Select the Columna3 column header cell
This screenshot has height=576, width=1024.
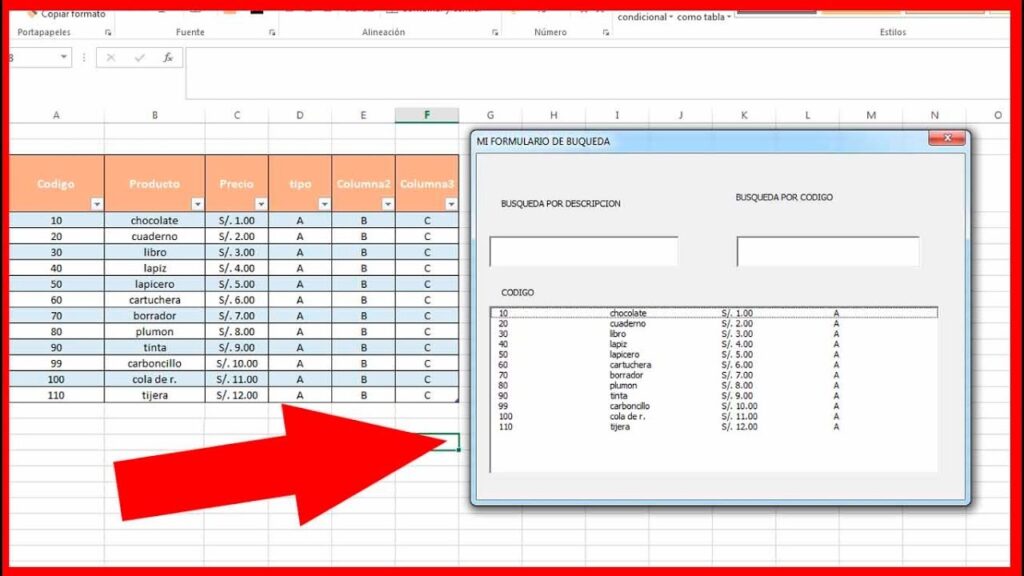coord(427,184)
